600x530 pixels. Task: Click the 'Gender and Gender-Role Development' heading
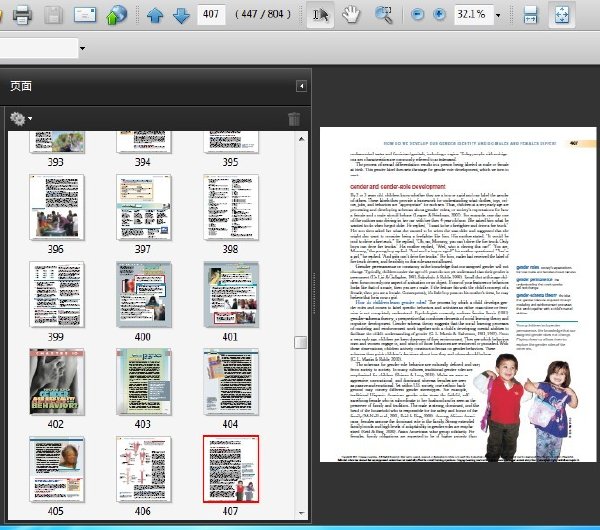click(x=398, y=187)
